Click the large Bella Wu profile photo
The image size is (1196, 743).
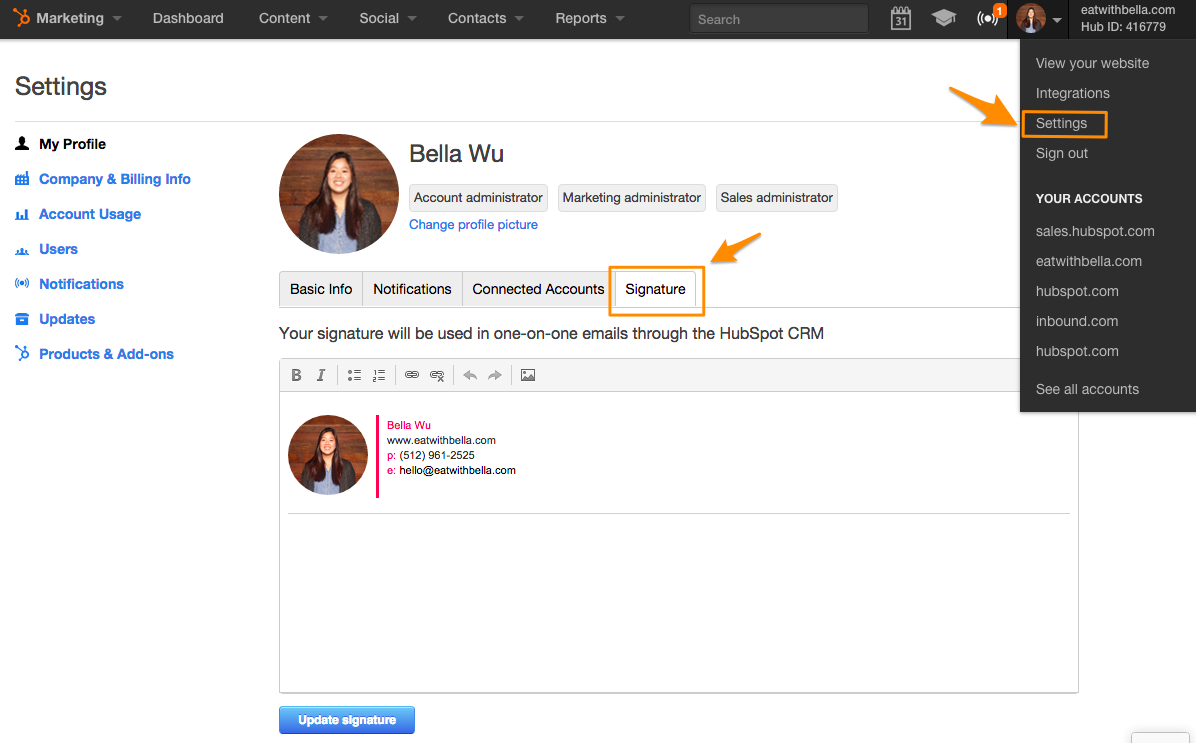339,194
